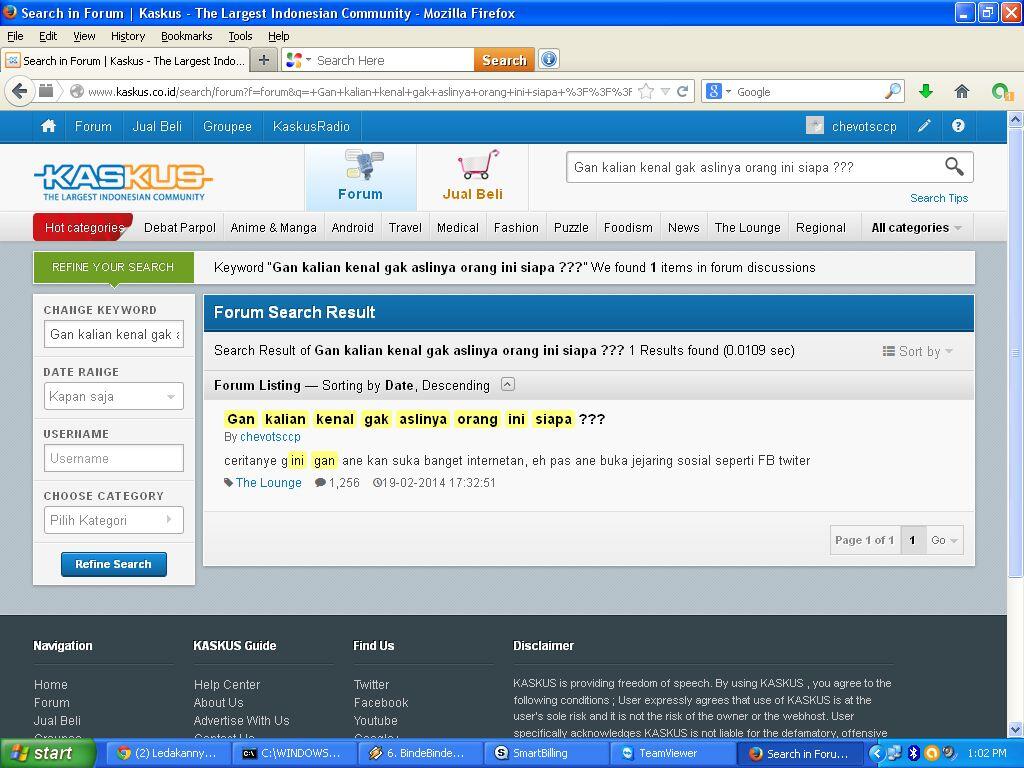The width and height of the screenshot is (1024, 768).
Task: Click the chevotsccp avatar image
Action: pyautogui.click(x=814, y=126)
